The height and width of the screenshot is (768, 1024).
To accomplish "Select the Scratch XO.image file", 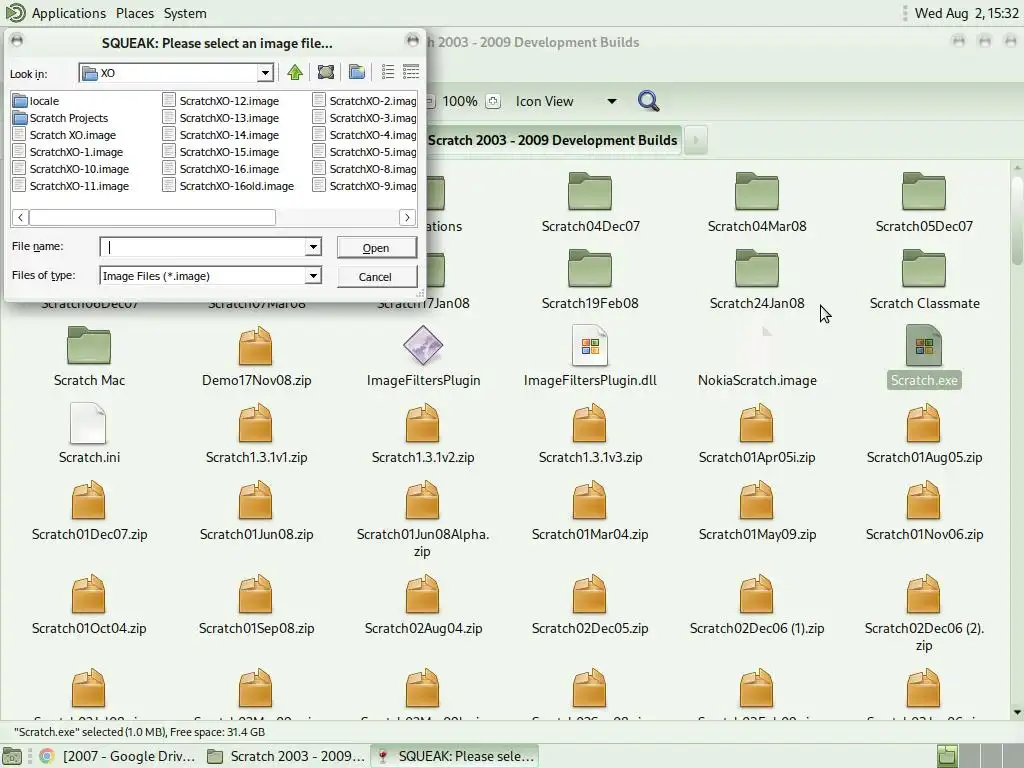I will [65, 135].
